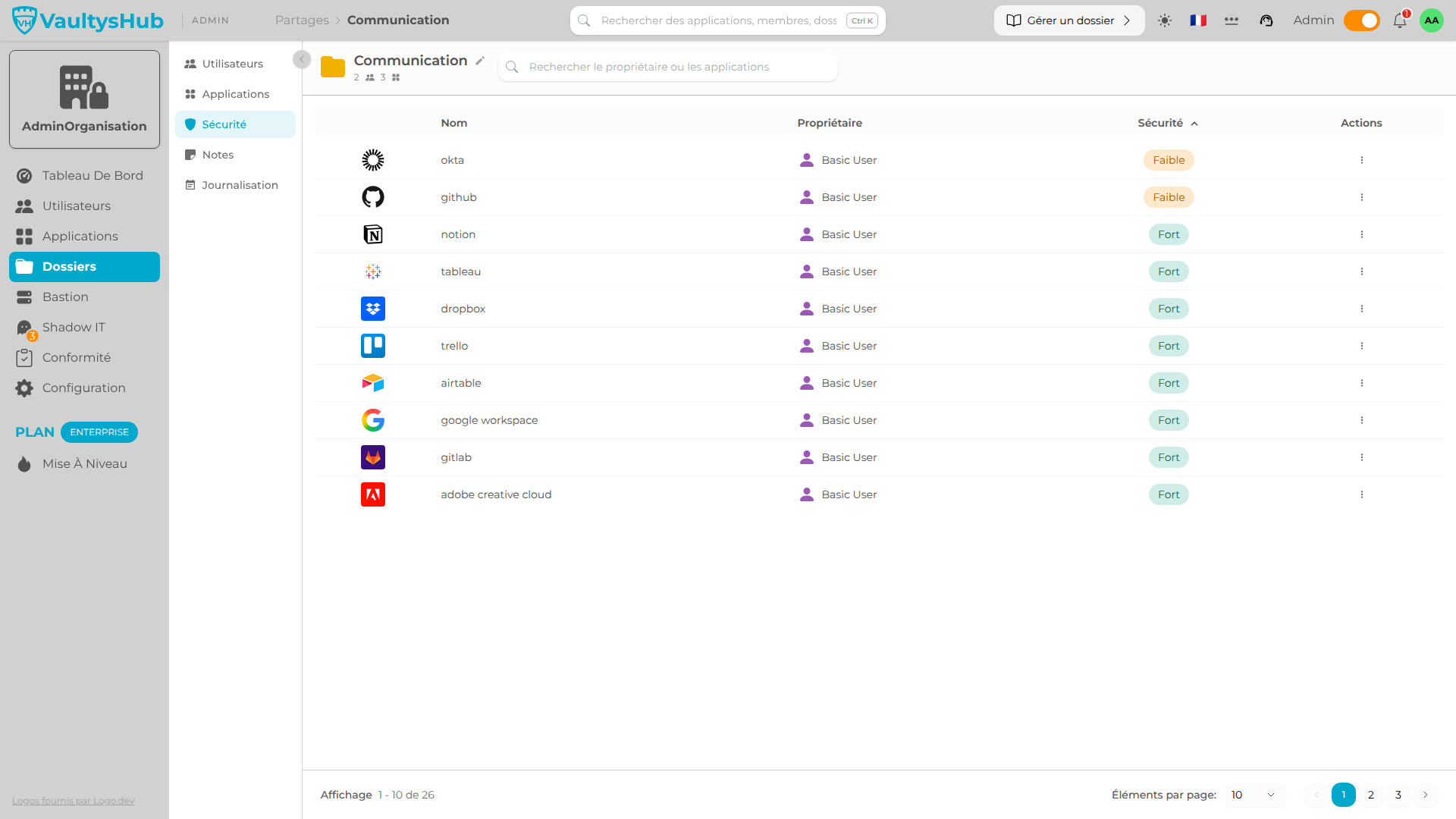The height and width of the screenshot is (819, 1456).
Task: Click Mise À Niveau upgrade item
Action: [84, 464]
